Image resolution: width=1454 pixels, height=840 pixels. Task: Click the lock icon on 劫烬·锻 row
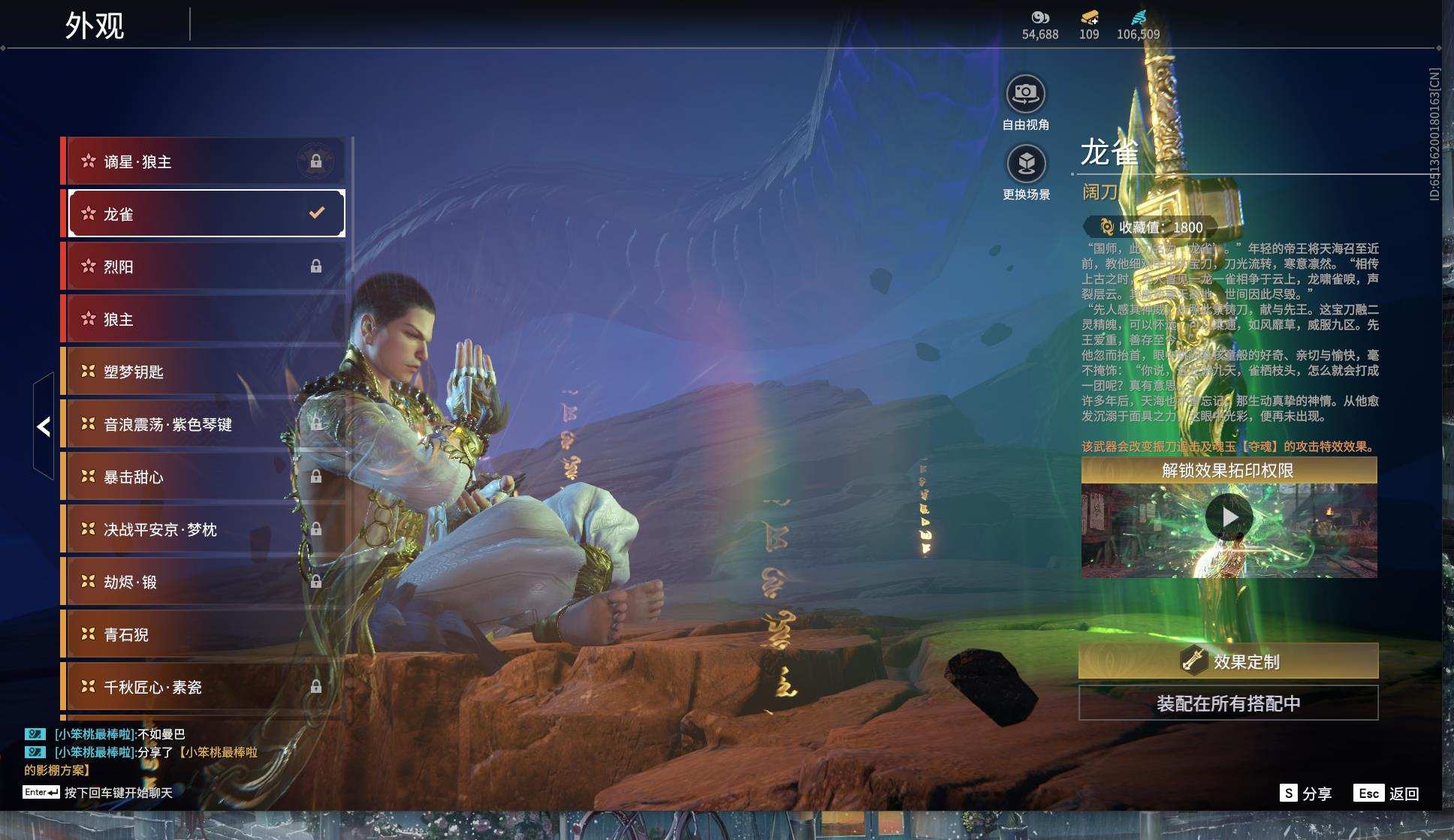(x=316, y=582)
